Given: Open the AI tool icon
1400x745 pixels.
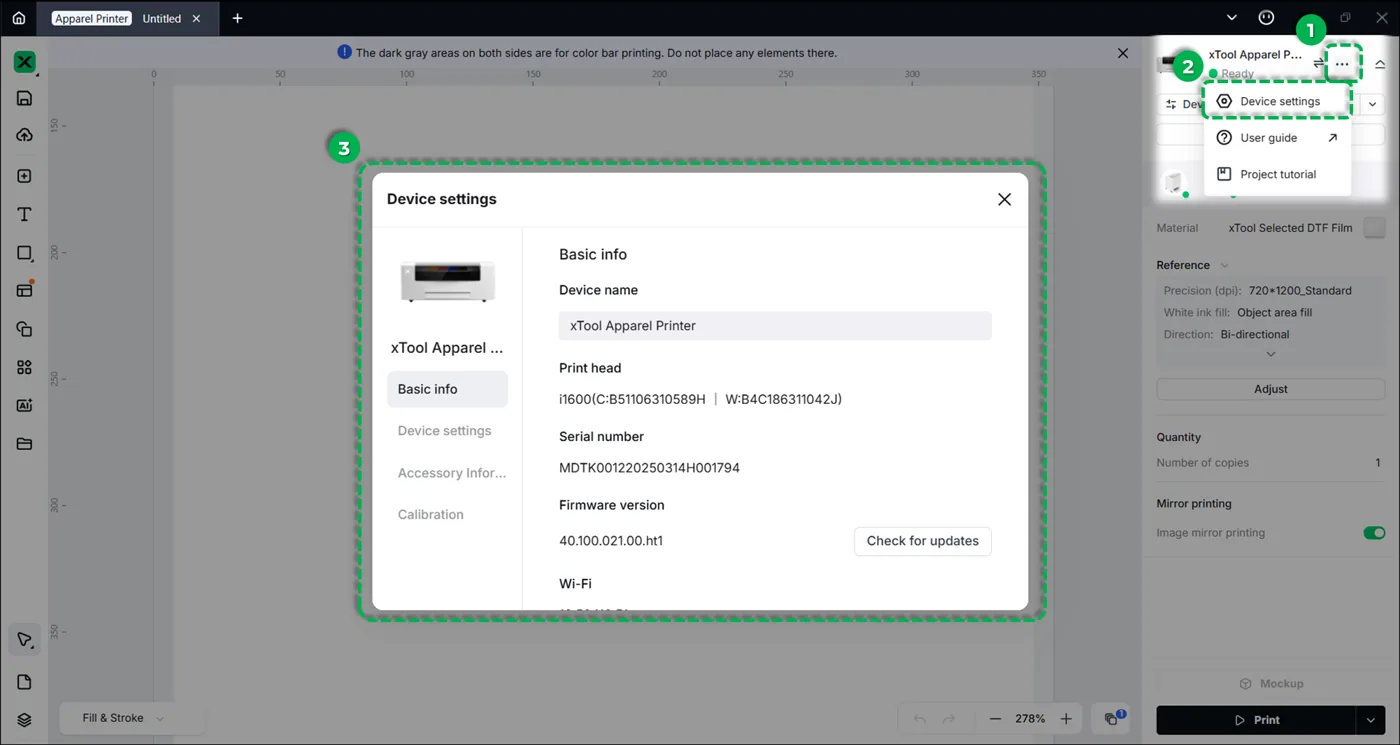Looking at the screenshot, I should pos(25,405).
